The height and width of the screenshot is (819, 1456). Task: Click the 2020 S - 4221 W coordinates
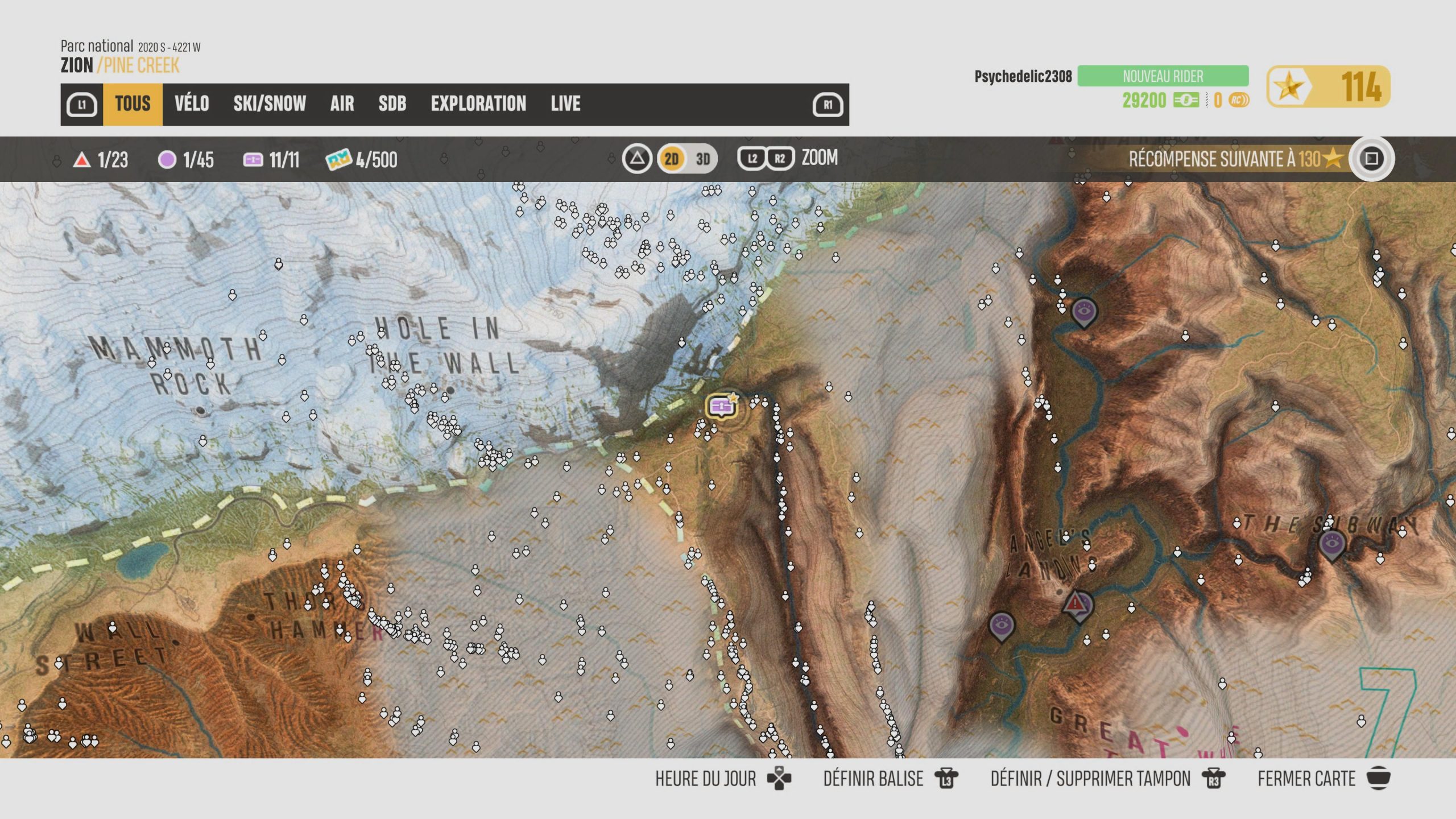click(169, 47)
